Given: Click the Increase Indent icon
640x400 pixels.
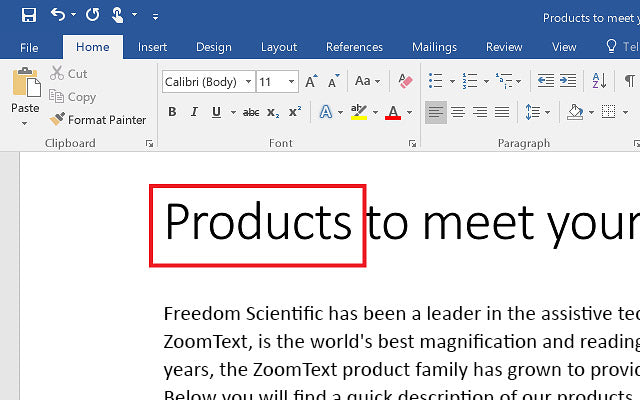Looking at the screenshot, I should click(x=570, y=81).
